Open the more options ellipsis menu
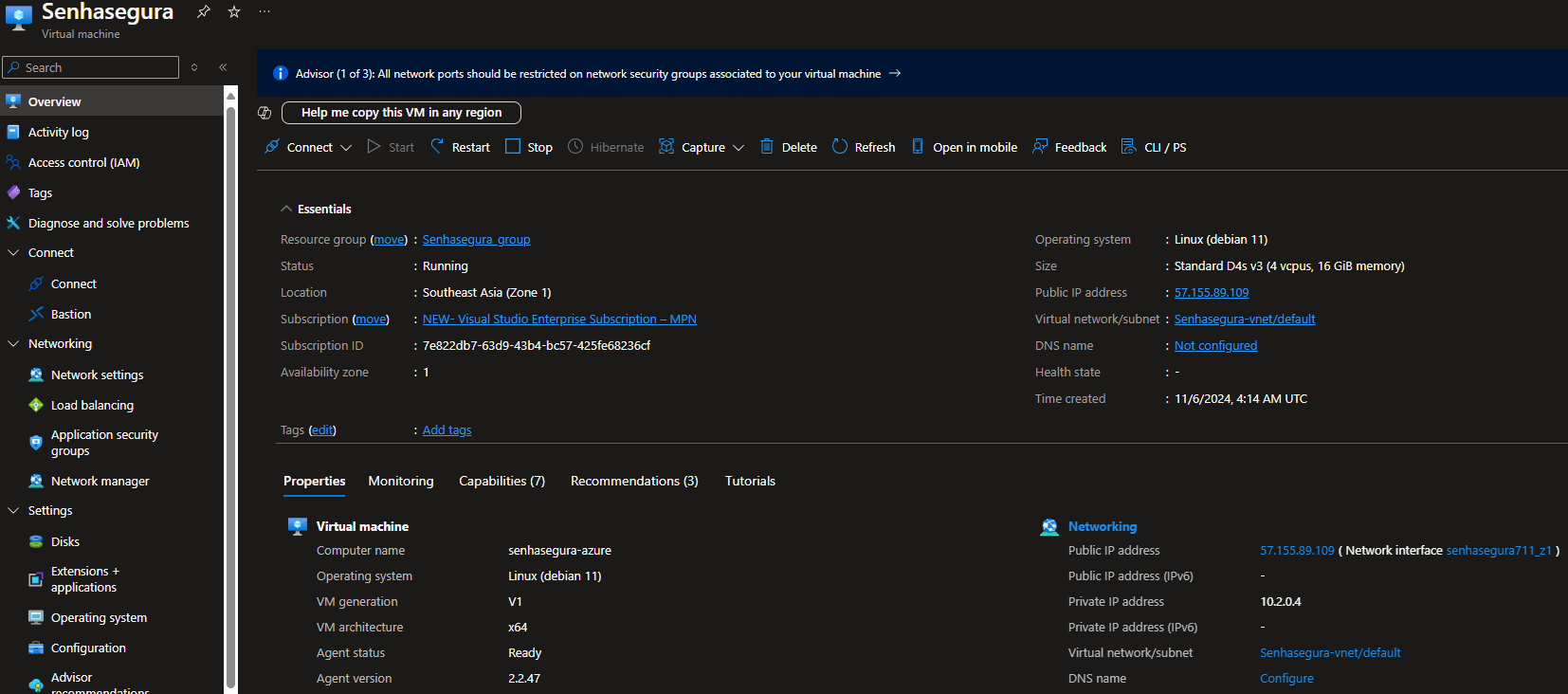 [264, 11]
